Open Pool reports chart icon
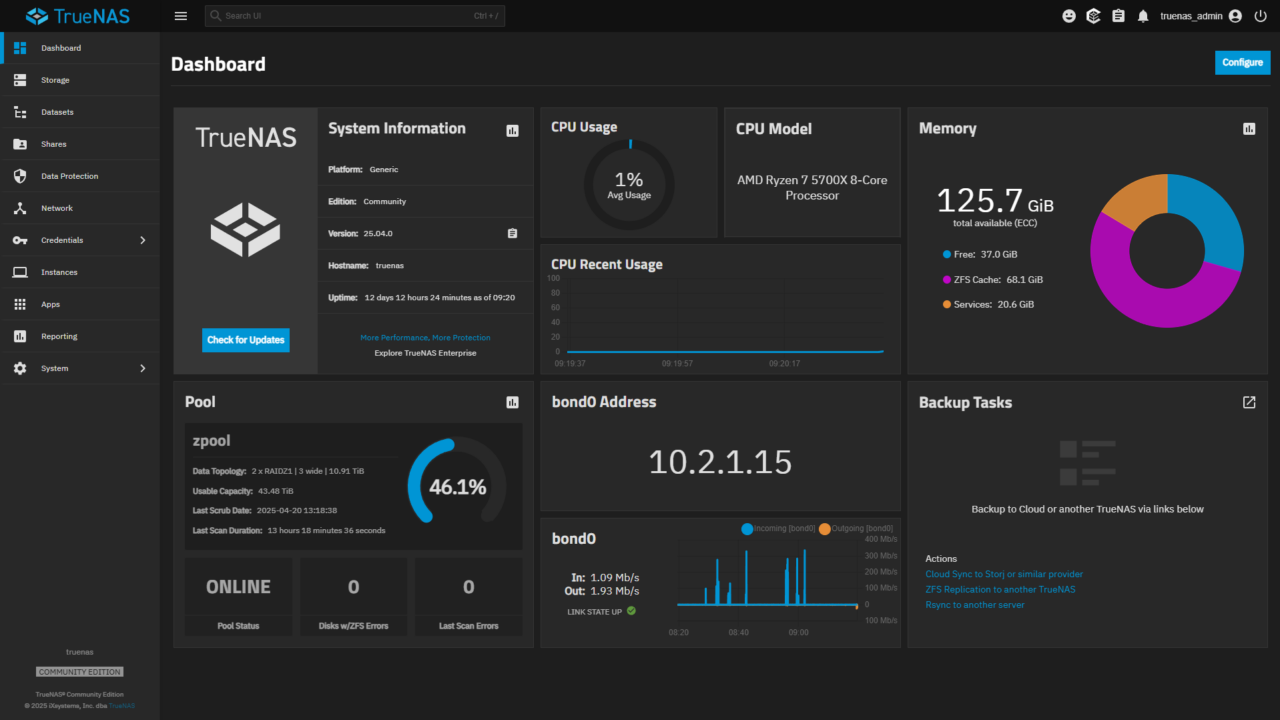The width and height of the screenshot is (1280, 720). coord(513,402)
